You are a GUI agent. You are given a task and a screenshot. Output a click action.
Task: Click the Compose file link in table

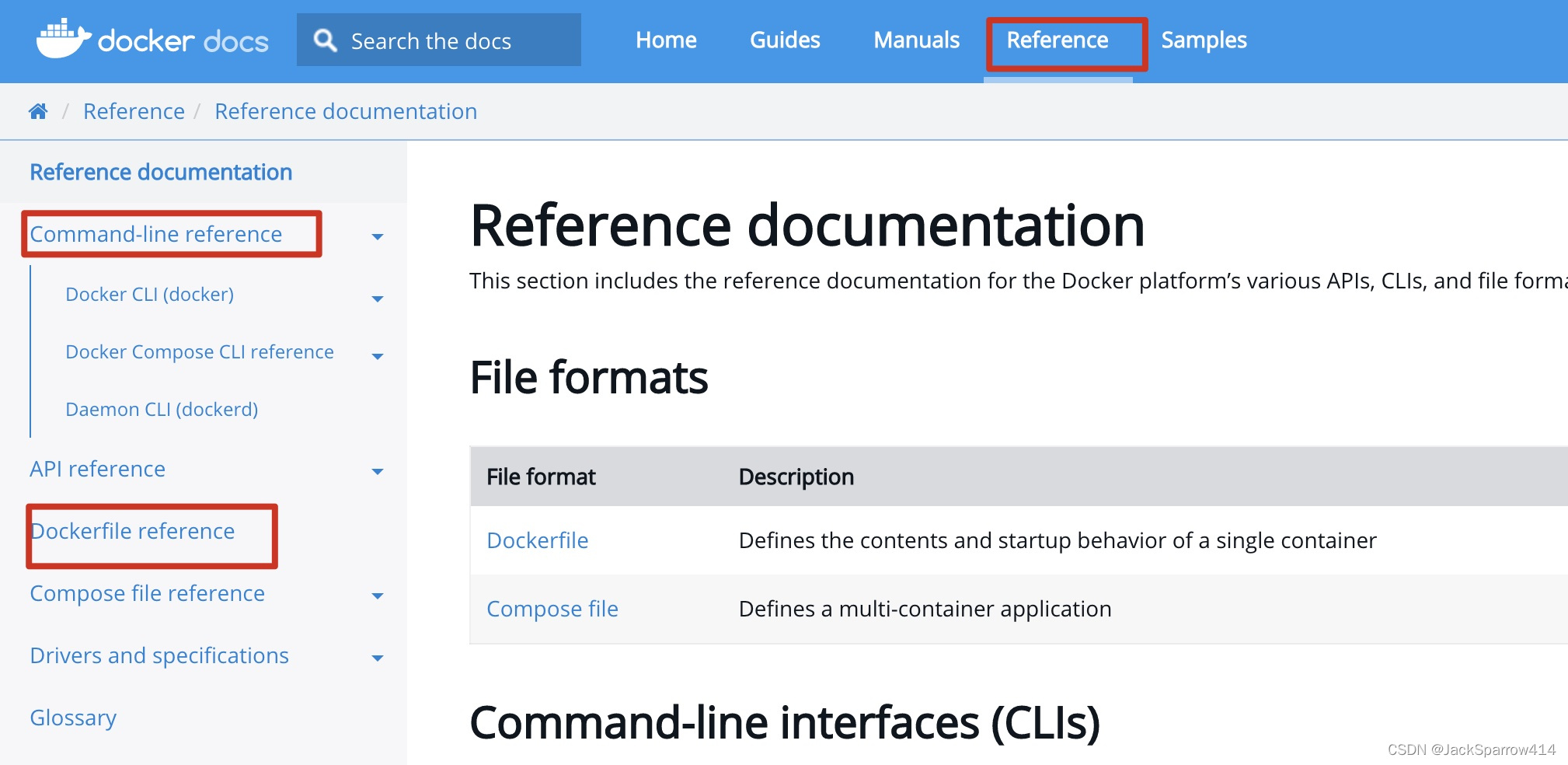pyautogui.click(x=552, y=609)
